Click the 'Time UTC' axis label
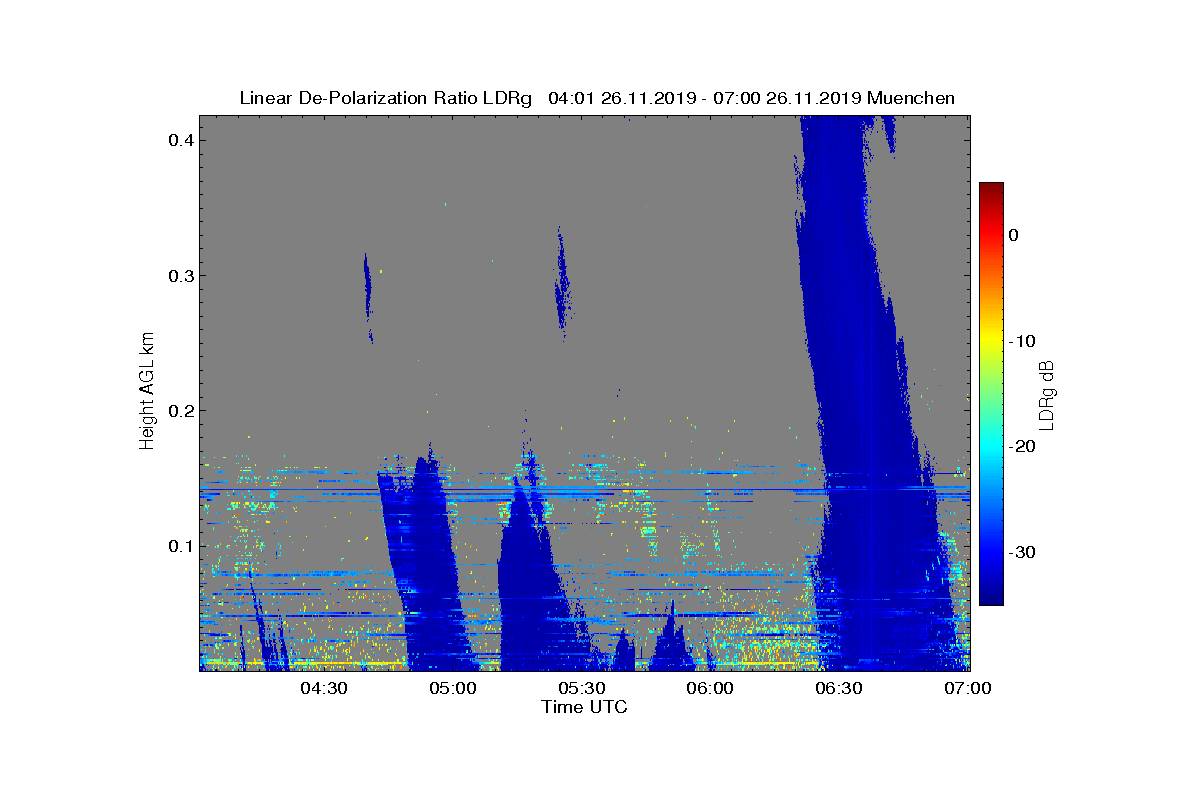The height and width of the screenshot is (800, 1200). pos(585,707)
